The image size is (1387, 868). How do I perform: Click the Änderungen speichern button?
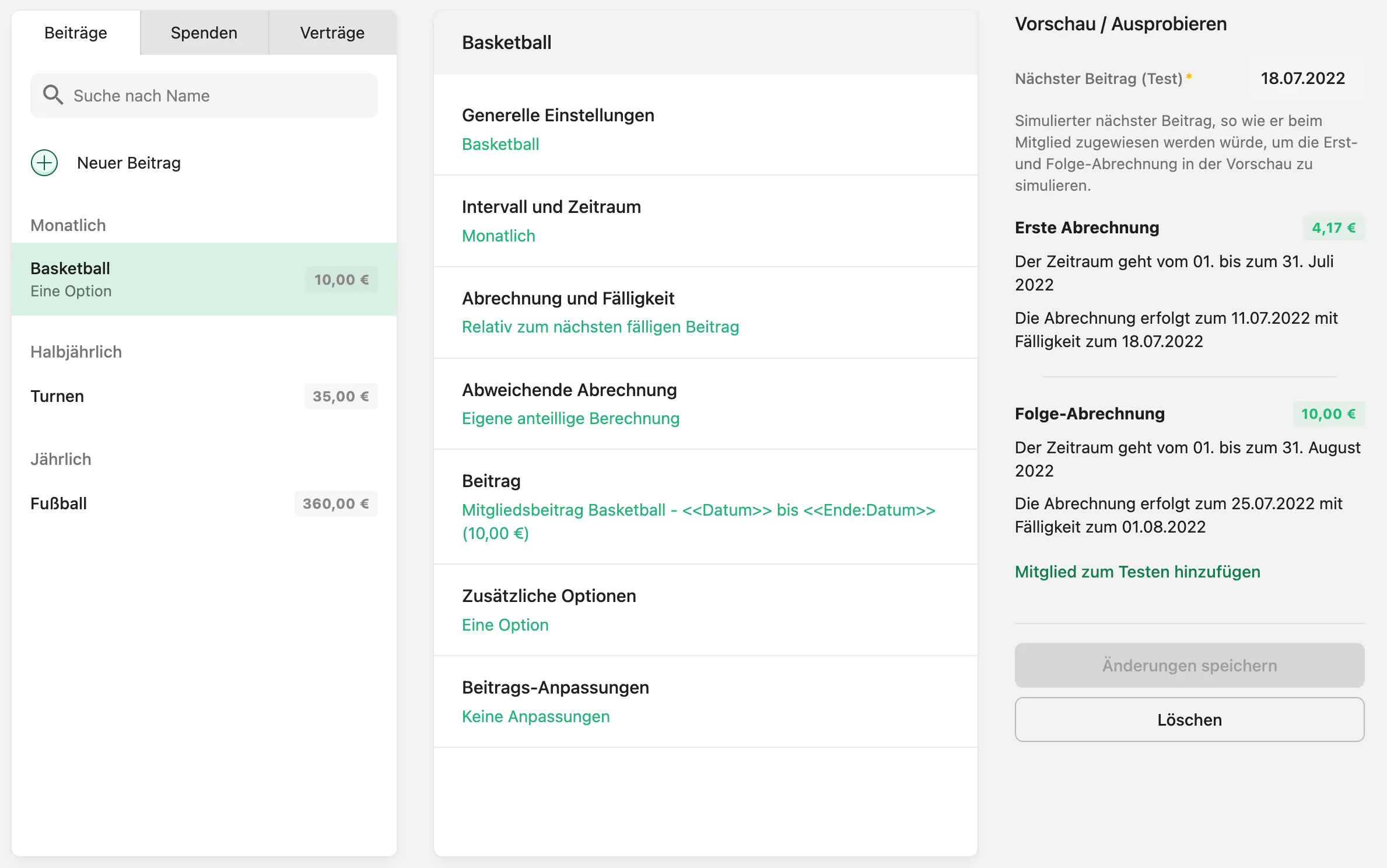point(1189,665)
